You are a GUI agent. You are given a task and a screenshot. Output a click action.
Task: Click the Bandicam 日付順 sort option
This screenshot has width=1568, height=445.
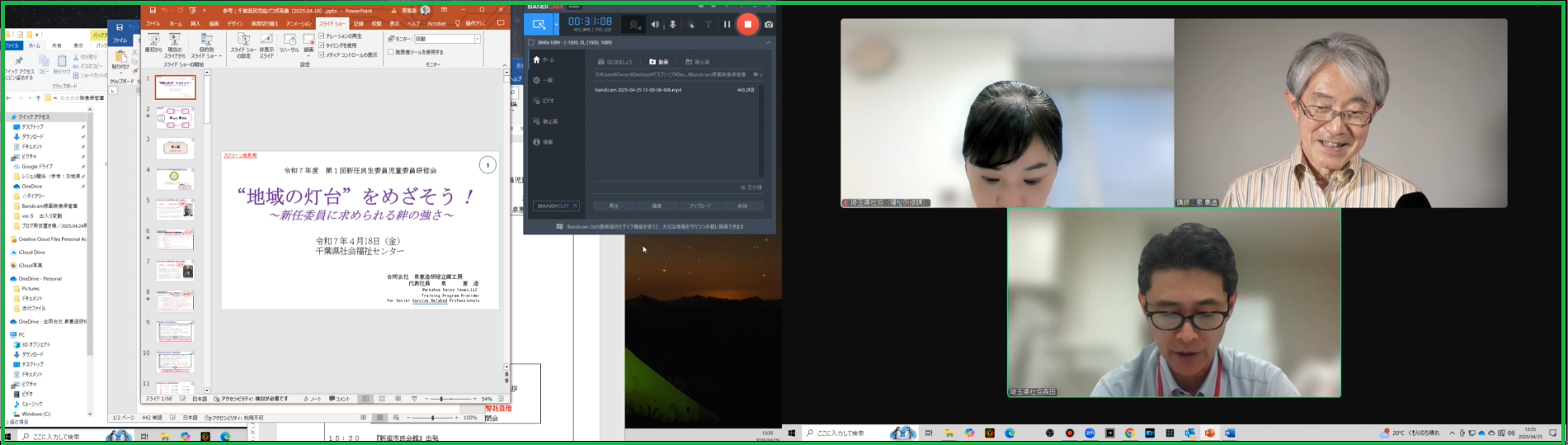pyautogui.click(x=751, y=187)
